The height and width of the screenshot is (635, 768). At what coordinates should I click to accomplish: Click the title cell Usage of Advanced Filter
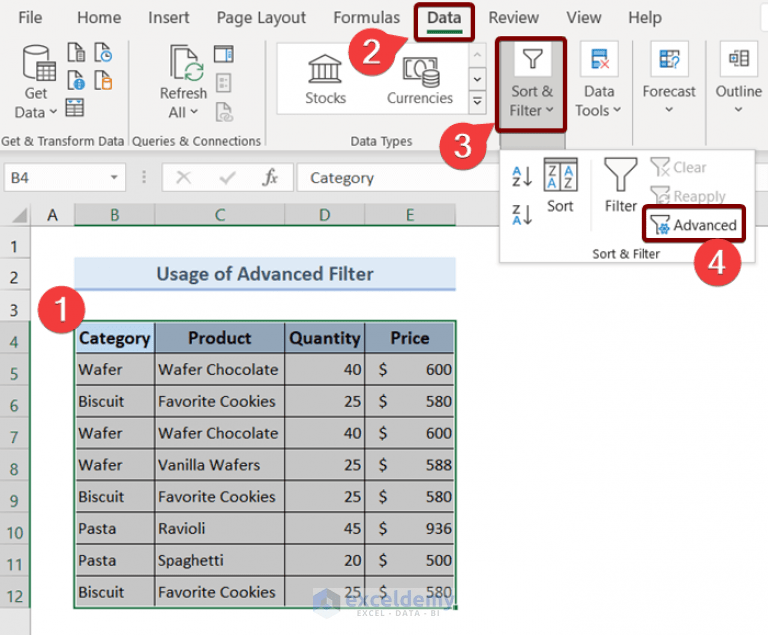coord(265,274)
